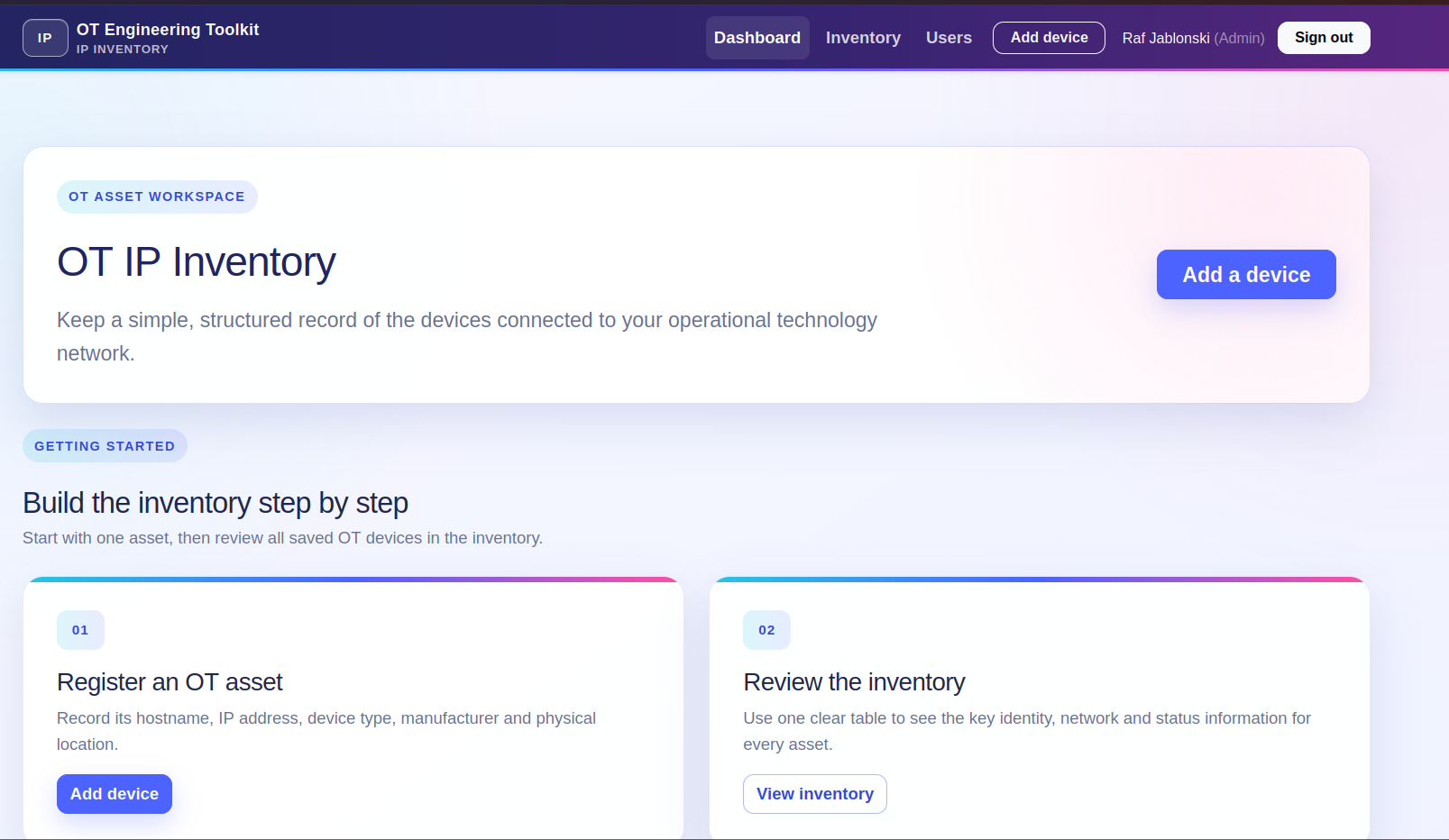Go to the Inventory nav tab

[x=863, y=38]
